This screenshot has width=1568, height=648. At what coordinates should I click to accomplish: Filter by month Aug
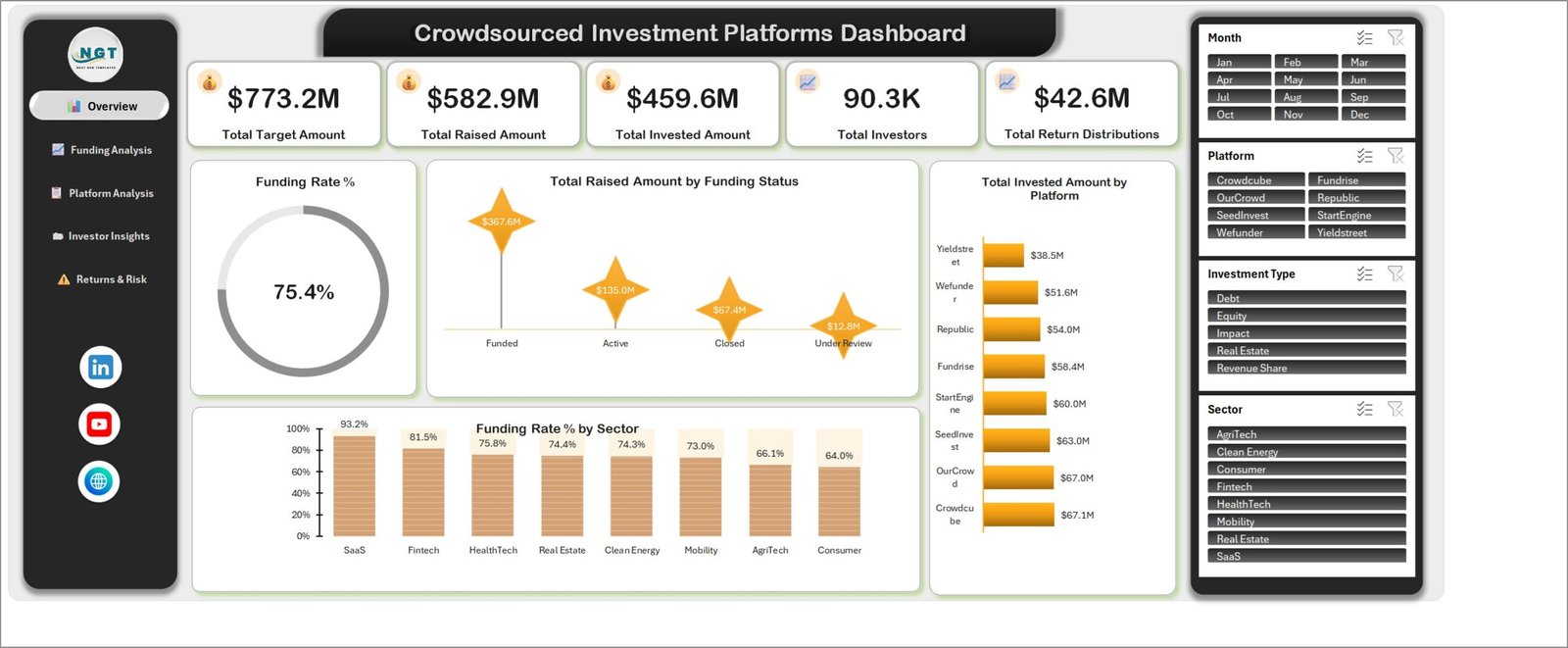(1305, 97)
